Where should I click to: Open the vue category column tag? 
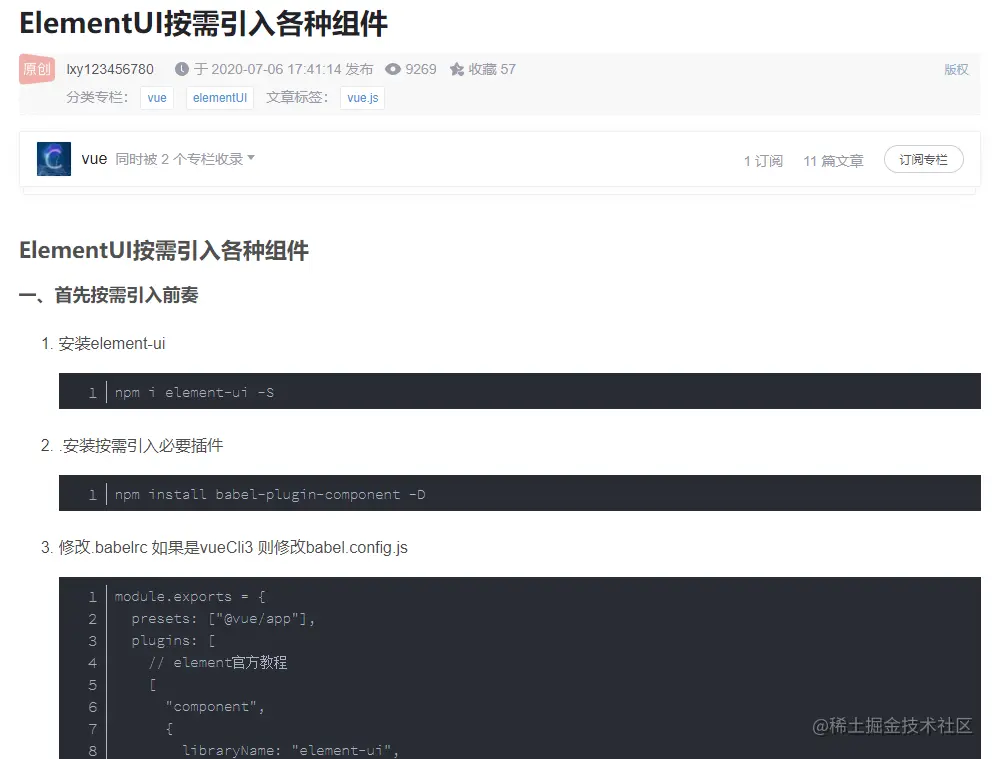point(157,98)
